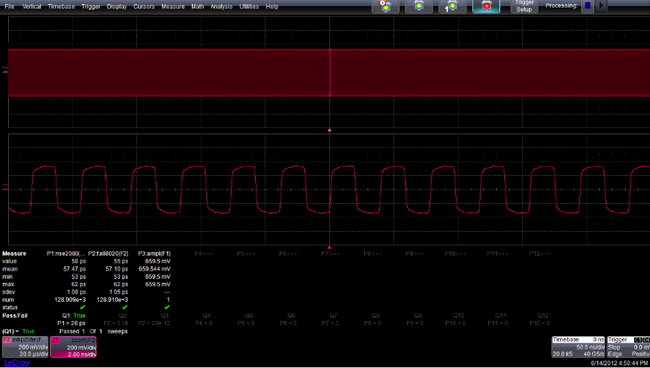Screen dimensions: 650x368
Task: Click the red Stop trigger icon
Action: (486, 6)
